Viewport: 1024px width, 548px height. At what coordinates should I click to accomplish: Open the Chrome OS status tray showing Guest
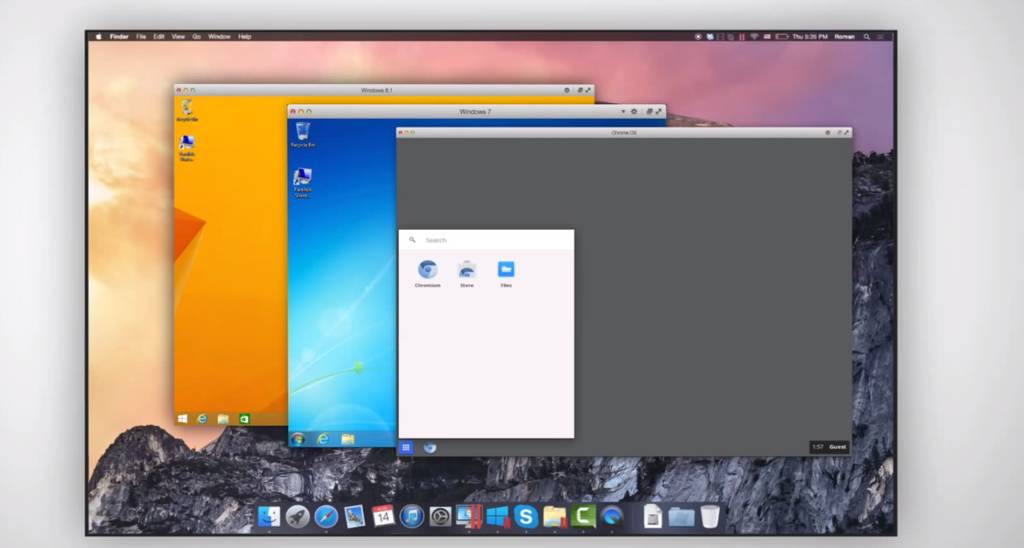pyautogui.click(x=829, y=447)
